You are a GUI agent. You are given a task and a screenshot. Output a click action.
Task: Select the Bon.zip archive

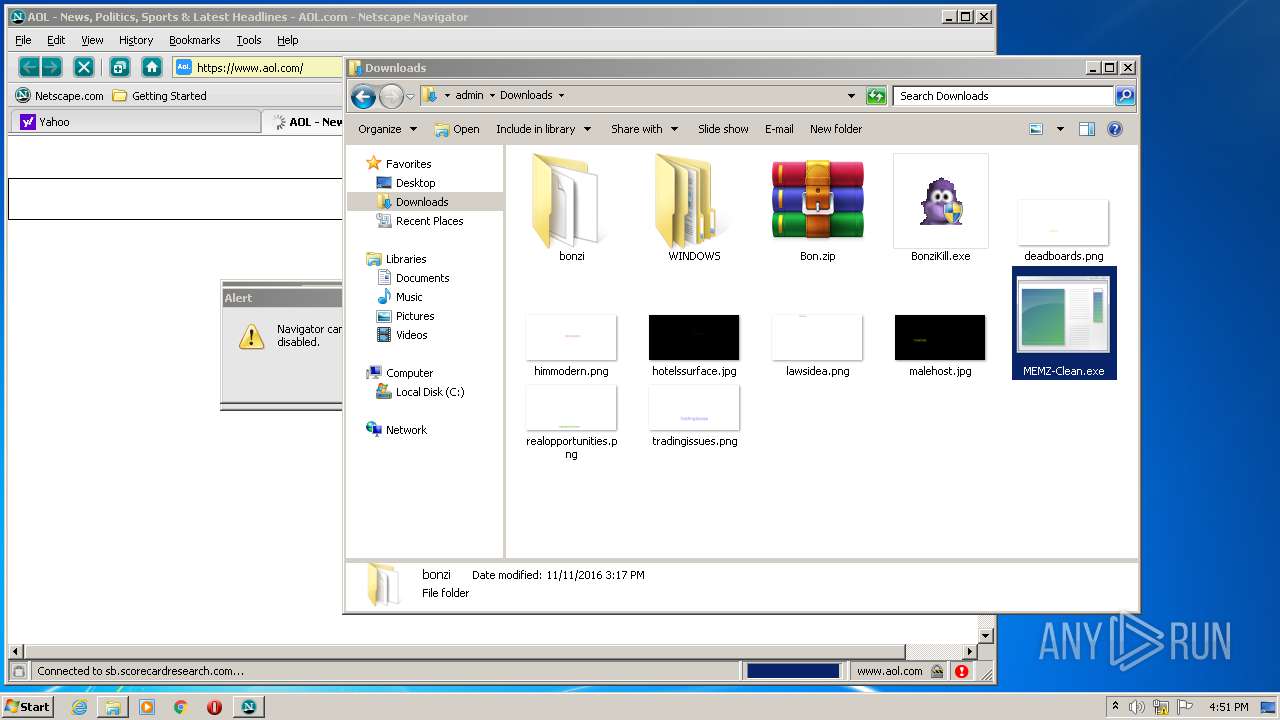coord(817,210)
